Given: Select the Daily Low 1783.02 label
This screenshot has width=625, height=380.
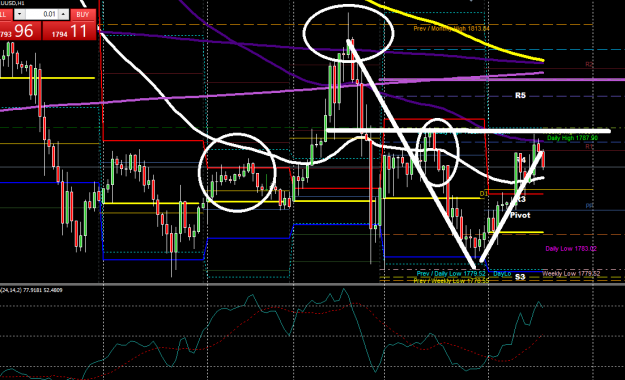Looking at the screenshot, I should 571,249.
